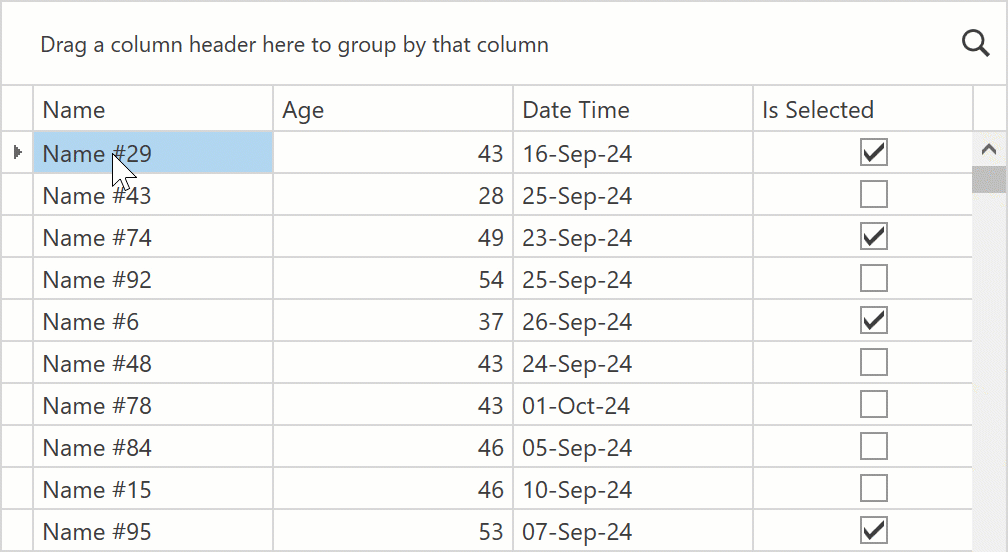Click the row indicator arrow for Name #29
1008x552 pixels.
coord(17,153)
